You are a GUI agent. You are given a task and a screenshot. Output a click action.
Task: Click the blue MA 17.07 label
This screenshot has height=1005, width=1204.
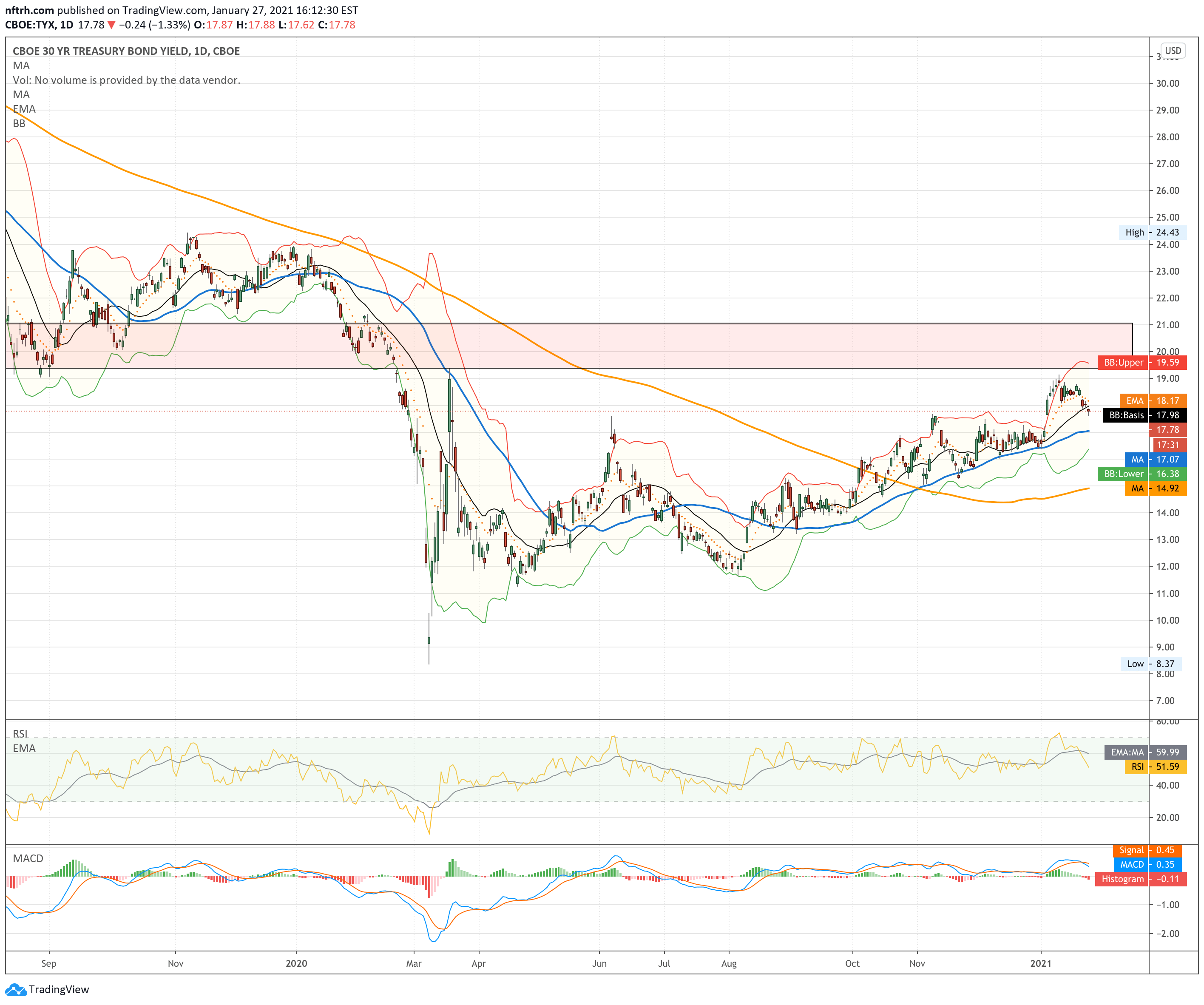[1155, 459]
